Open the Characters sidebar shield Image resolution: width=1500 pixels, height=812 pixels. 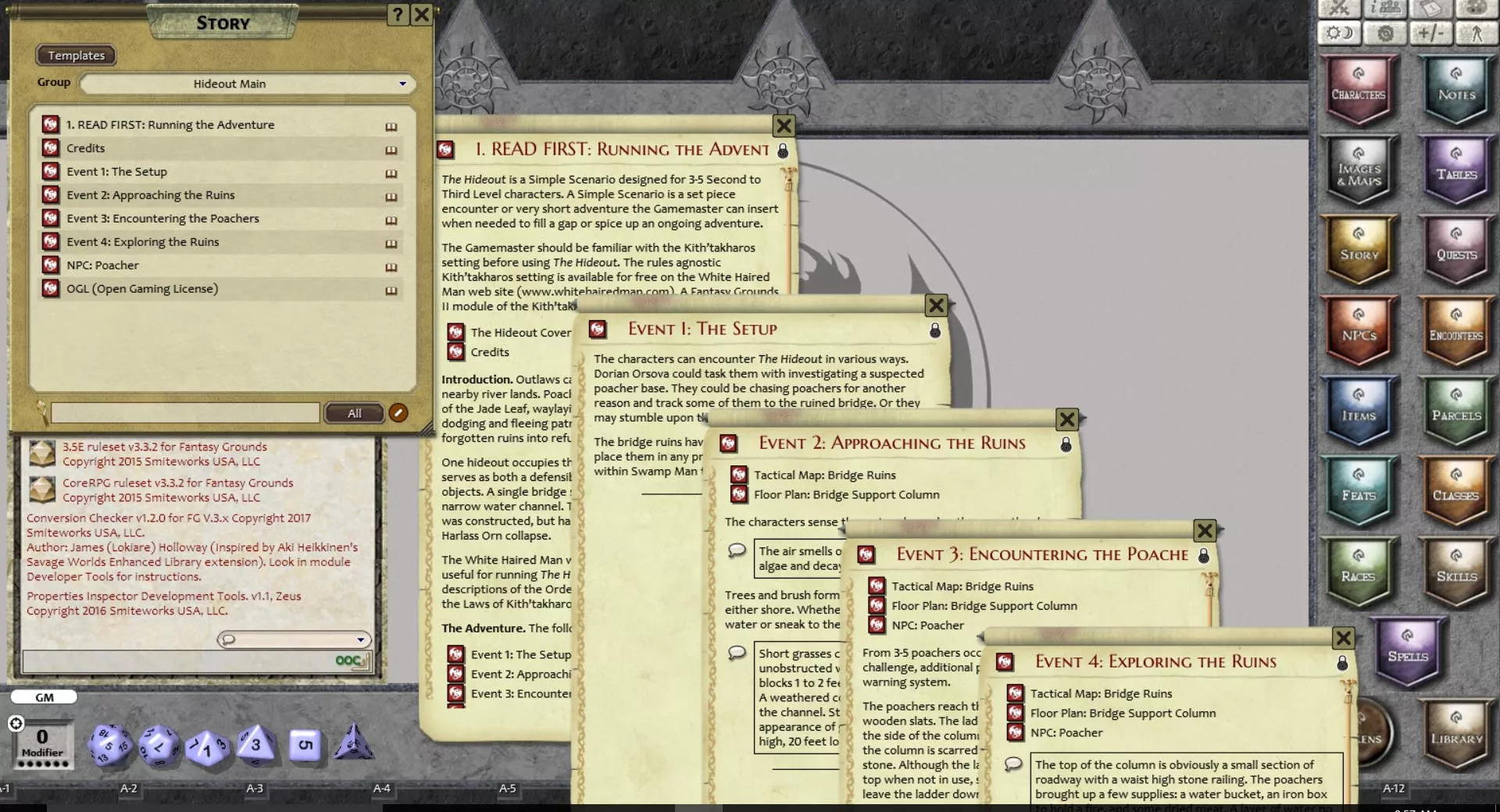1359,92
